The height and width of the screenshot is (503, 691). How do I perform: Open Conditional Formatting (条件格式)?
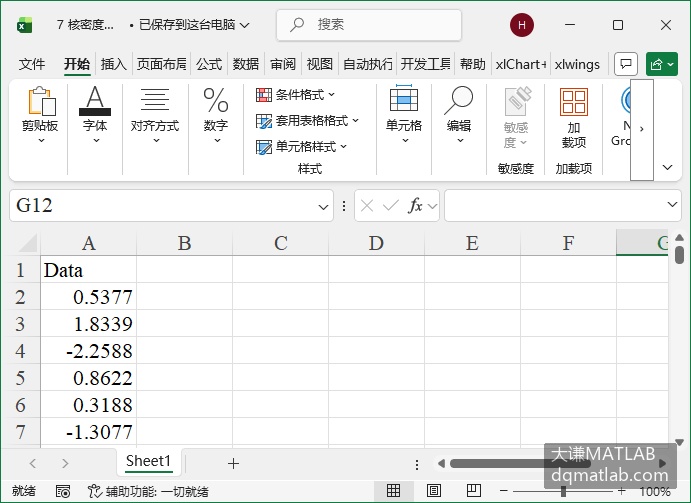pos(295,95)
